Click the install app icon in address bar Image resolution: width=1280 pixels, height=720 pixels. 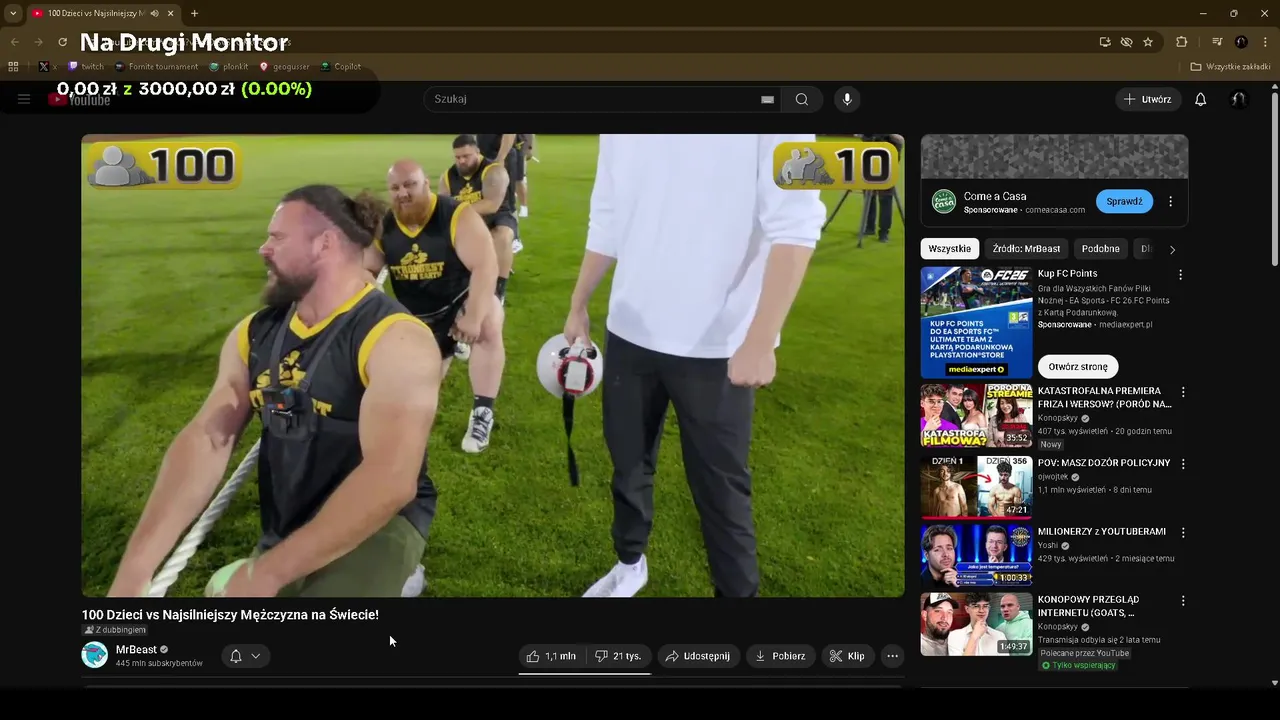1105,42
